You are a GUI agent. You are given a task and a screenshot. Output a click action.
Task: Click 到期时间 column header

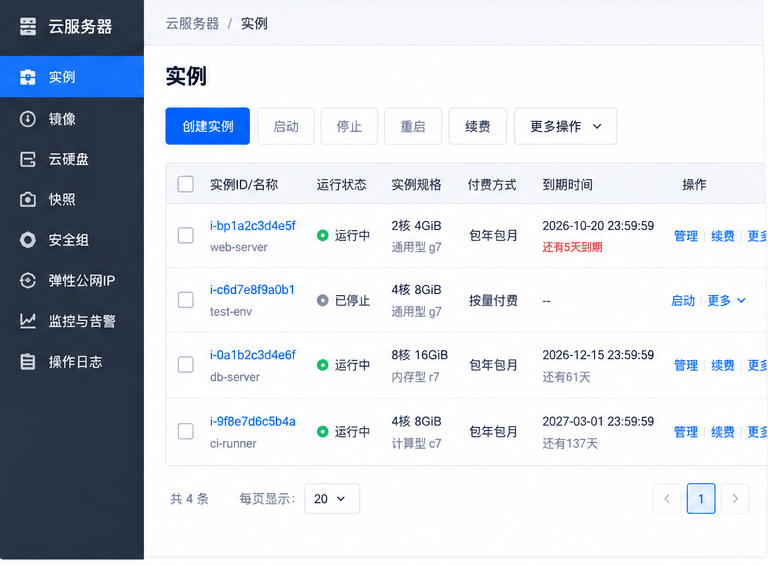[x=567, y=185]
